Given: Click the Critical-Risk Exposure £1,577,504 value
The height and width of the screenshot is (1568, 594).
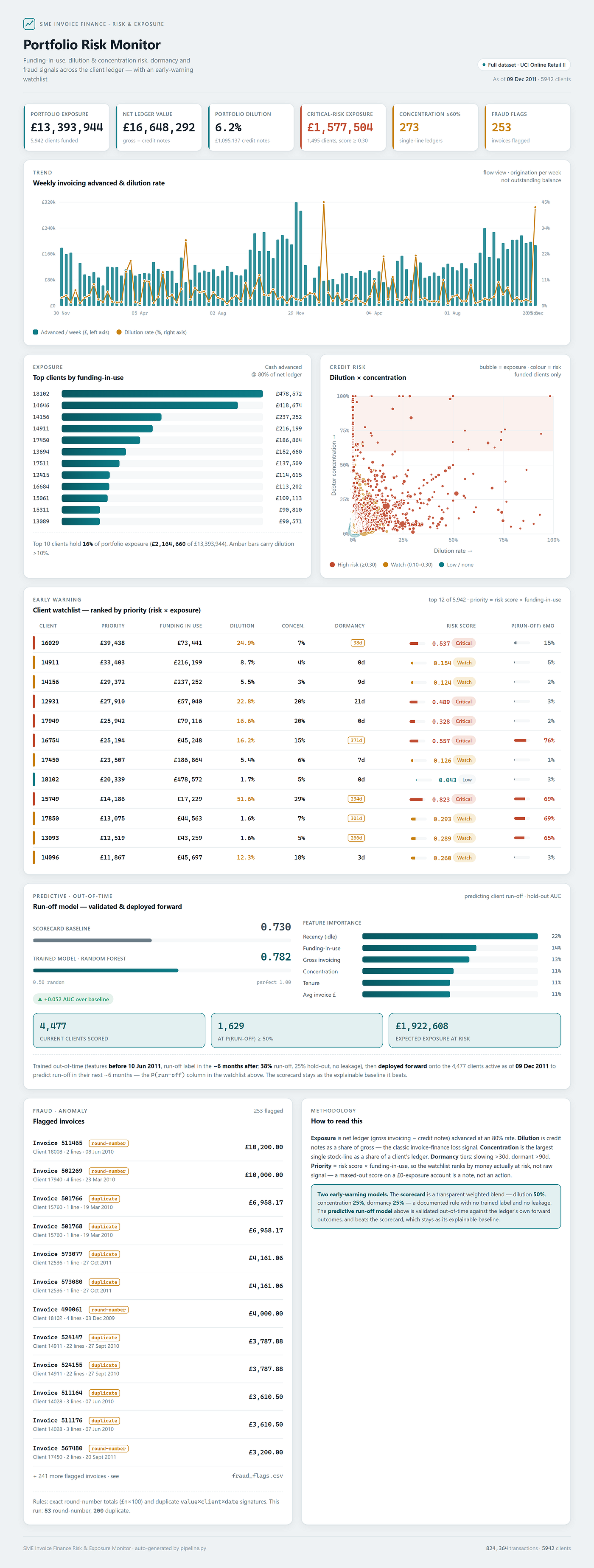Looking at the screenshot, I should pyautogui.click(x=339, y=127).
